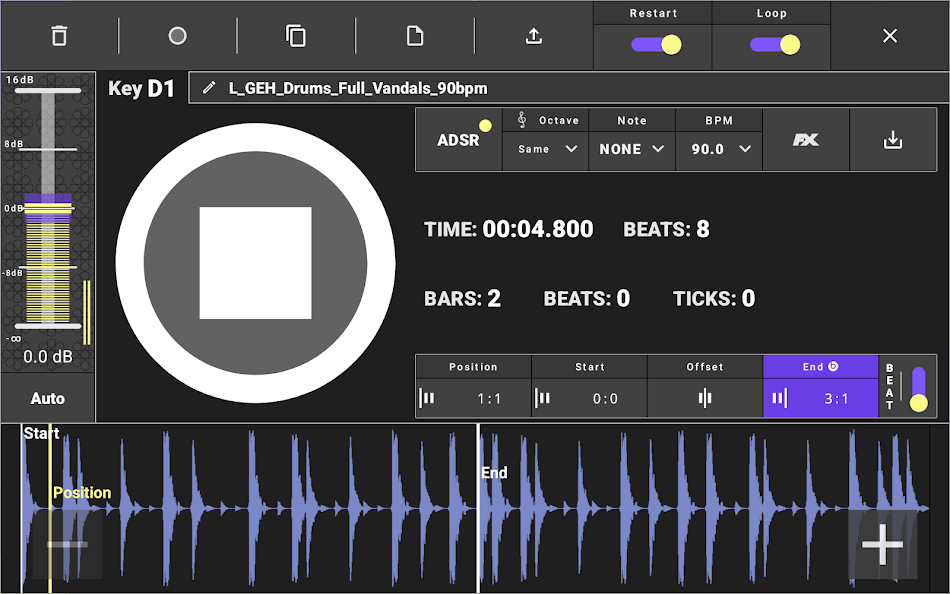
Task: Toggle the Restart switch
Action: [x=652, y=44]
